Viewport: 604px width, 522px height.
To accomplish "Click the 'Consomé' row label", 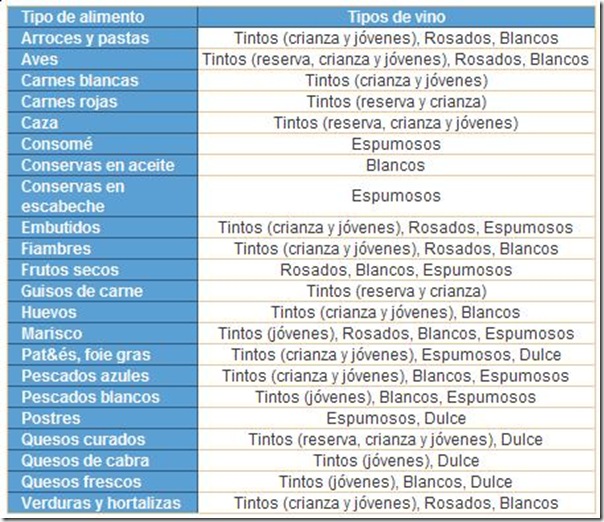I will pos(56,143).
